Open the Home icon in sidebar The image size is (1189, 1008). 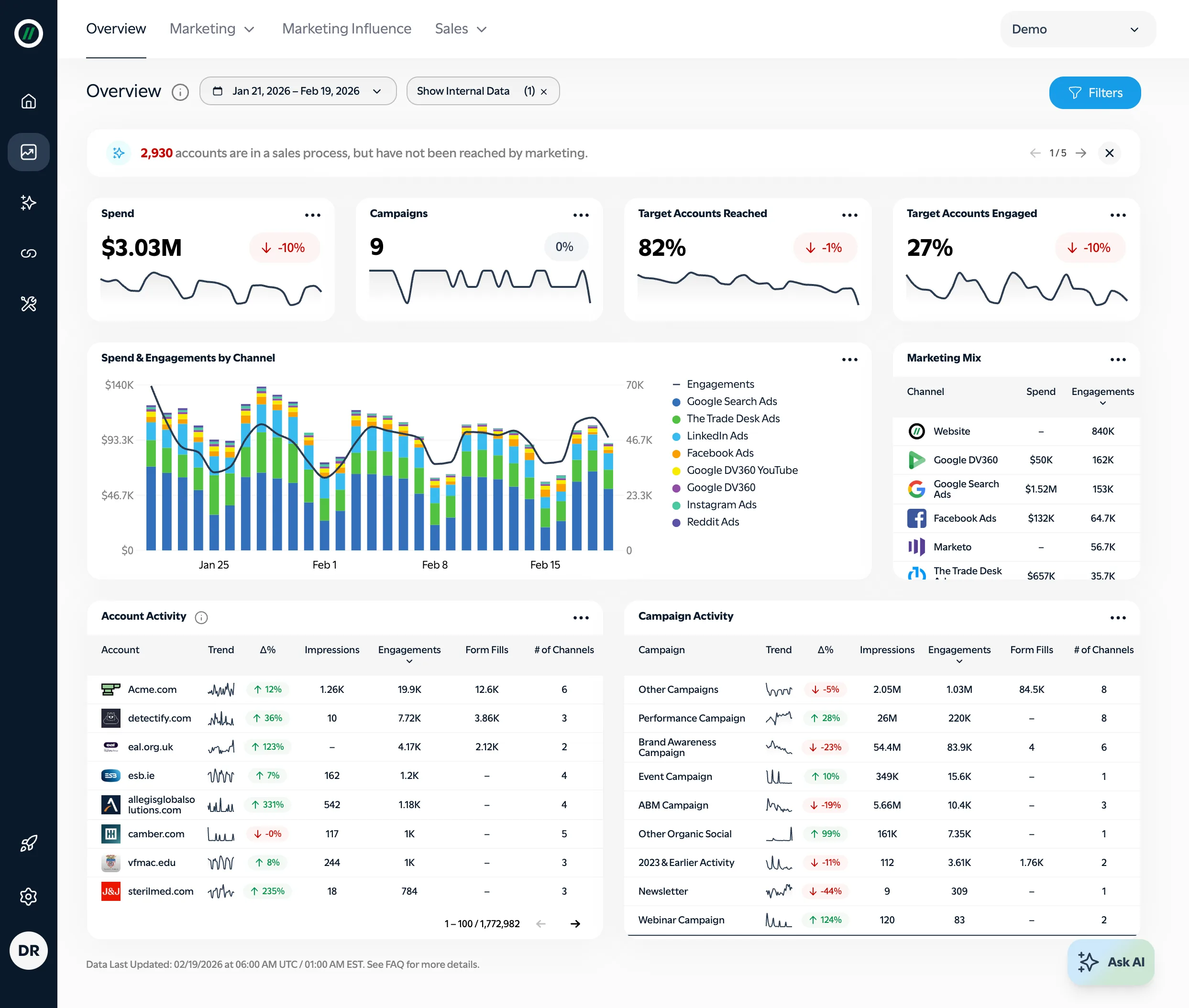pyautogui.click(x=29, y=101)
